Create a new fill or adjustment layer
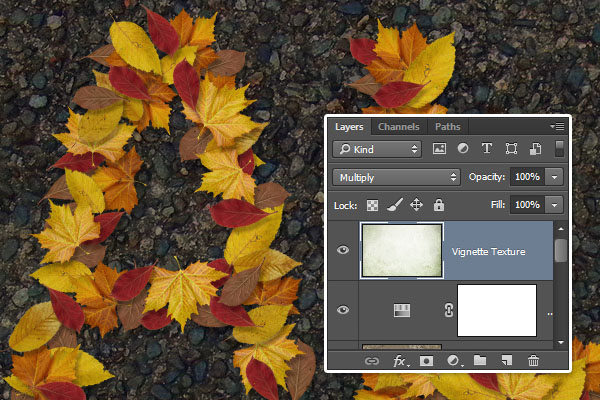This screenshot has height=400, width=600. 453,360
